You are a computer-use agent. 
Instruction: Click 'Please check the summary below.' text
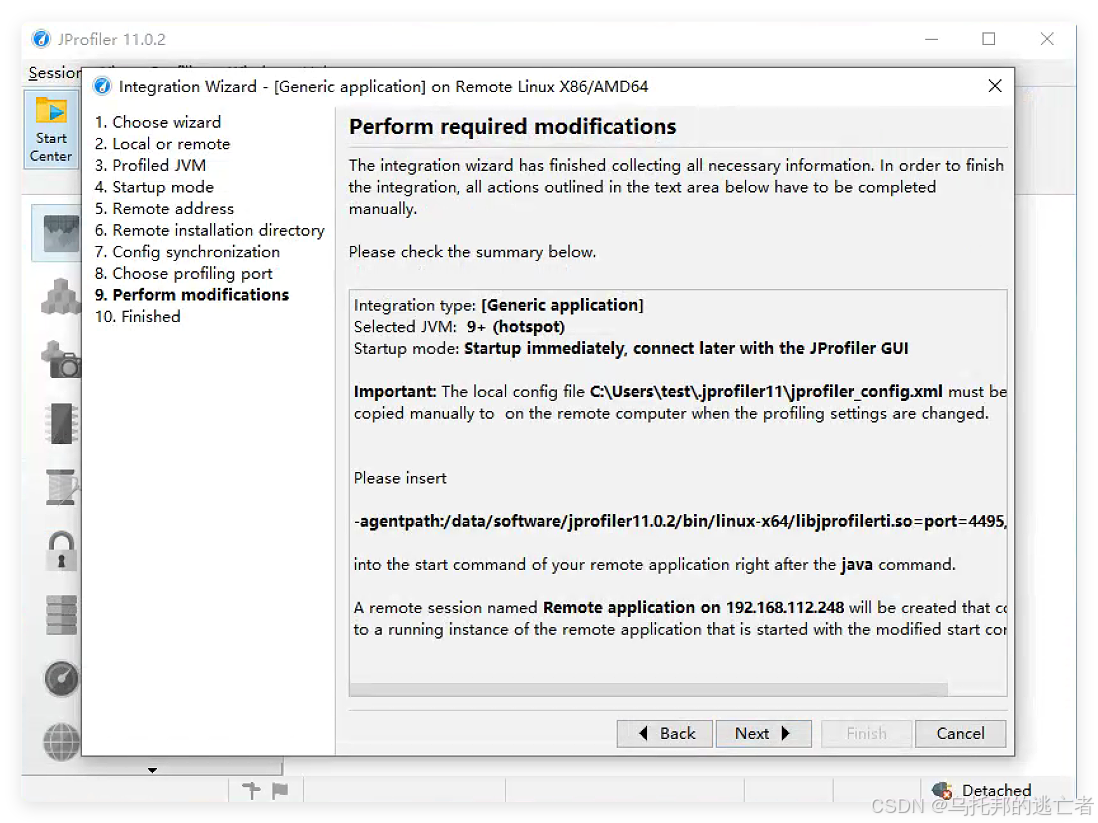pos(473,252)
